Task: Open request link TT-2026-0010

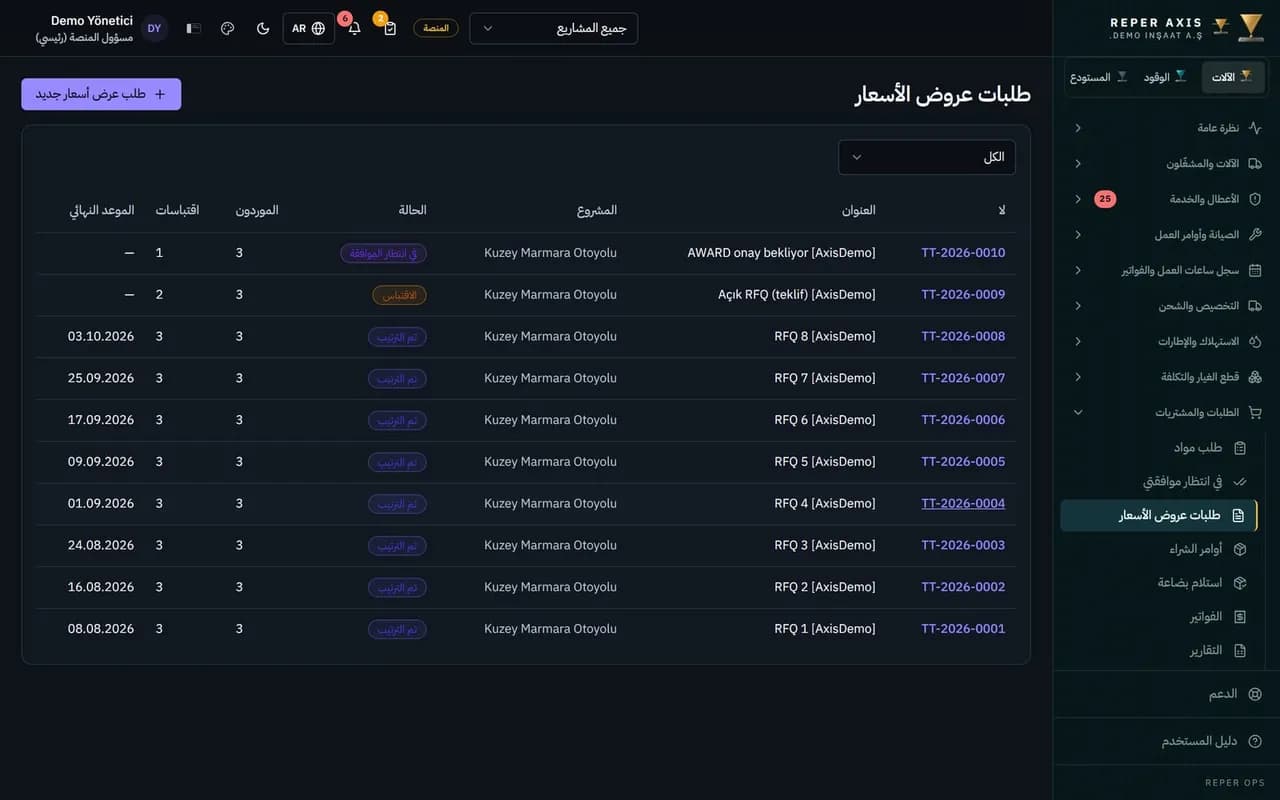Action: pos(963,253)
